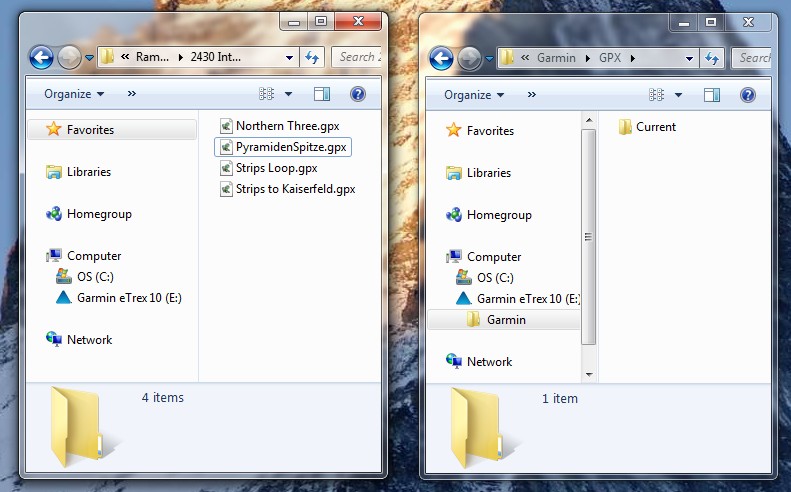Viewport: 791px width, 492px height.
Task: Click the navigation pane scrollbar in right window
Action: (x=589, y=240)
